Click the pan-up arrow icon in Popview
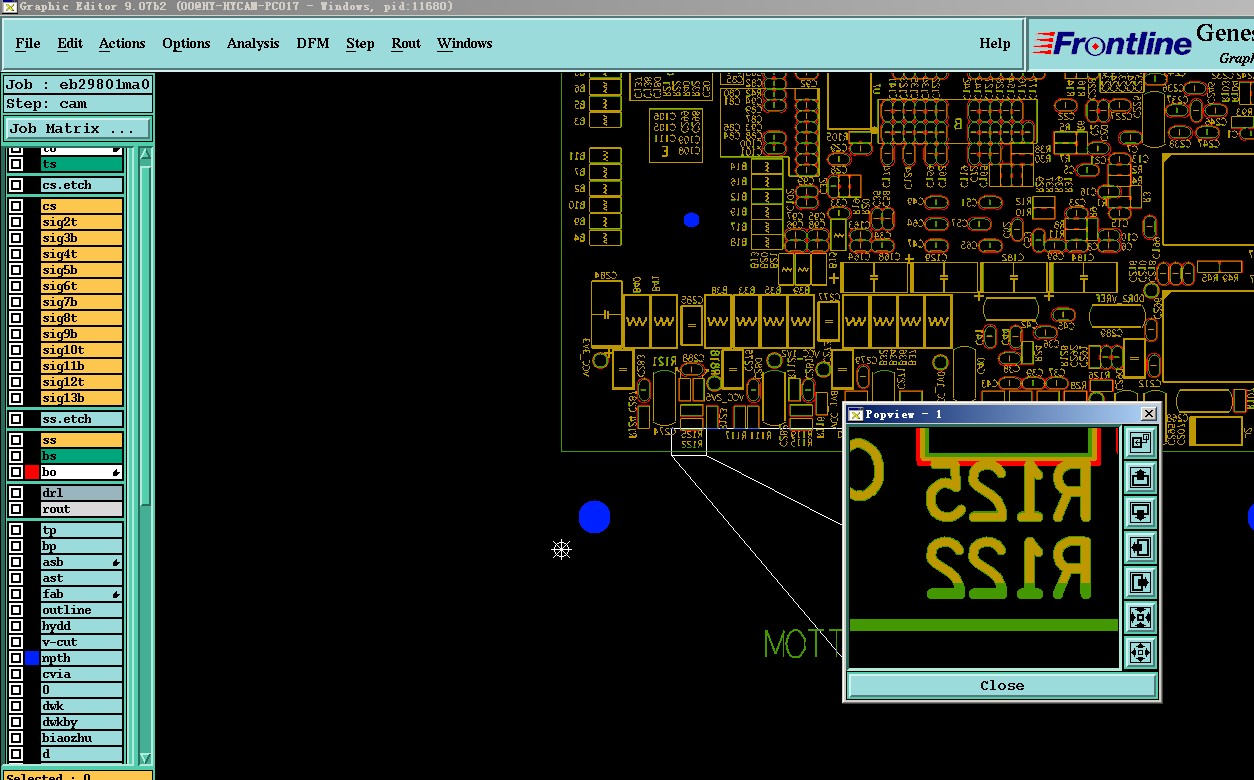The width and height of the screenshot is (1254, 780). pos(1140,477)
